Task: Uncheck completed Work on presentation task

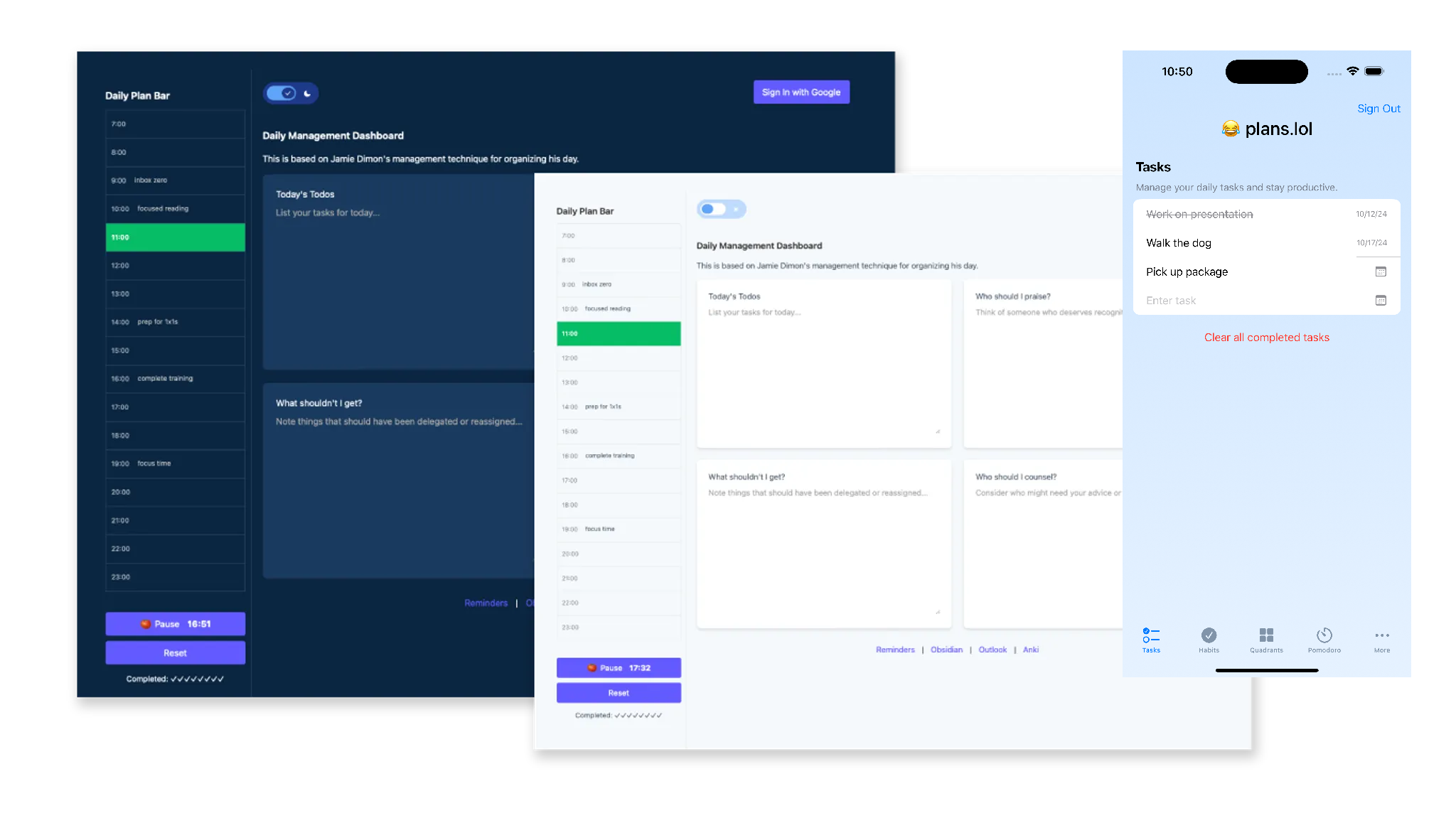Action: tap(1199, 214)
